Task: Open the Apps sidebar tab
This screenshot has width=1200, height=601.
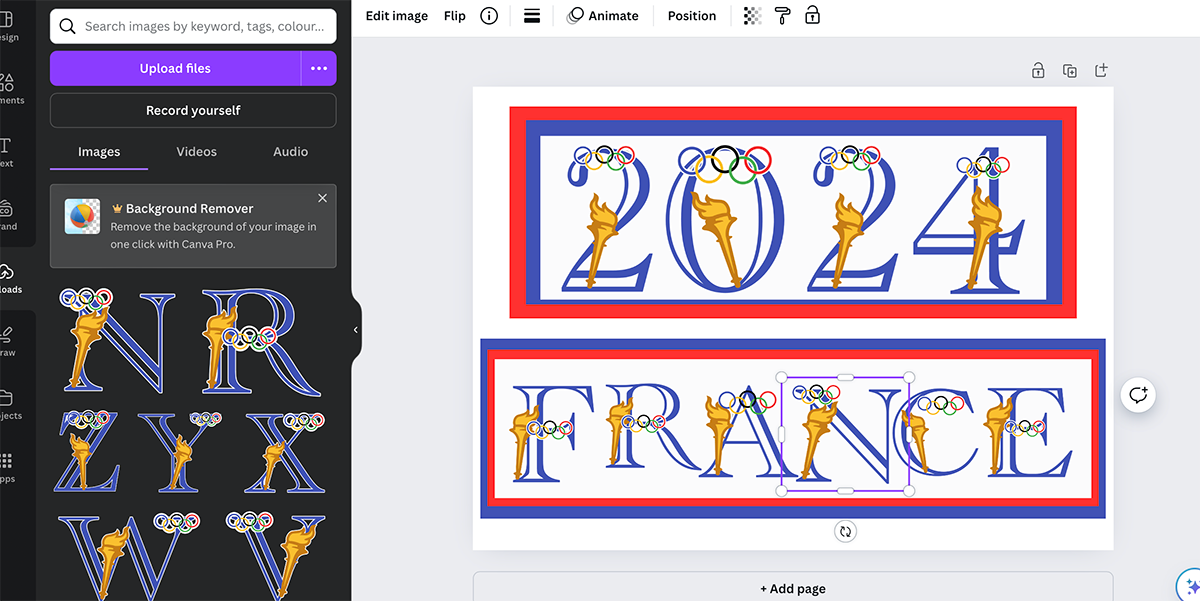Action: click(x=7, y=467)
